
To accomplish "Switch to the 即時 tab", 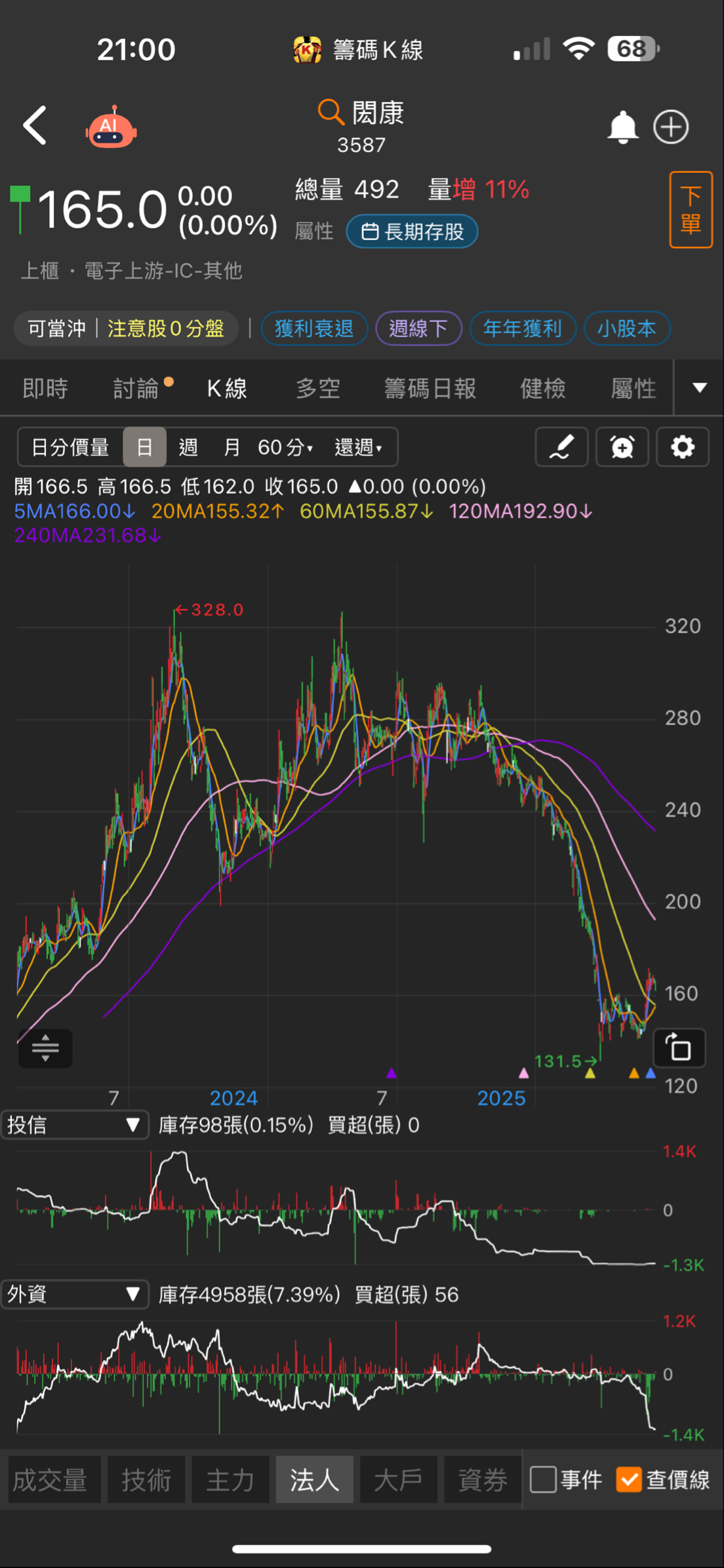I will [45, 388].
